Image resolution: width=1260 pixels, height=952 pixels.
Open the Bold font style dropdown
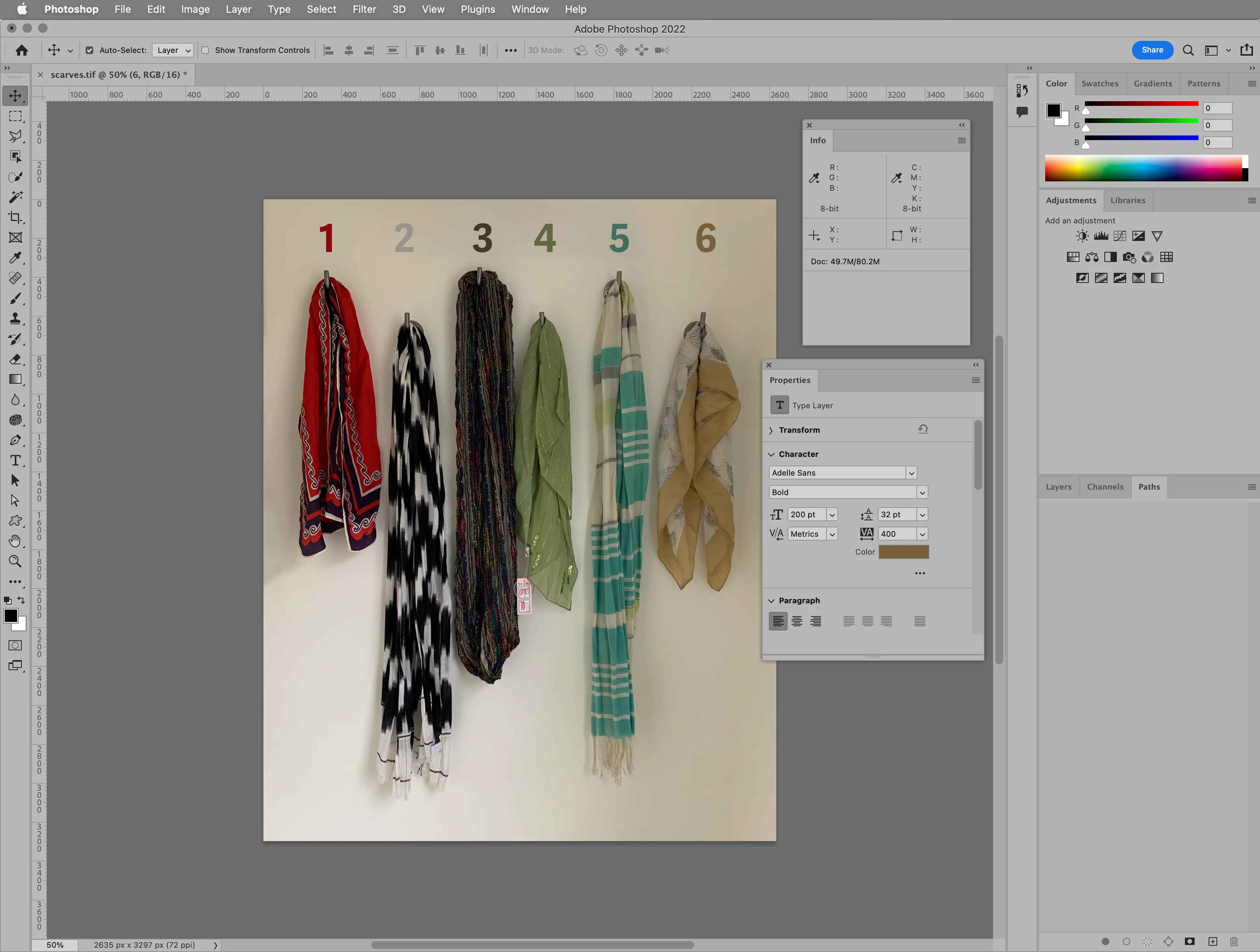921,492
